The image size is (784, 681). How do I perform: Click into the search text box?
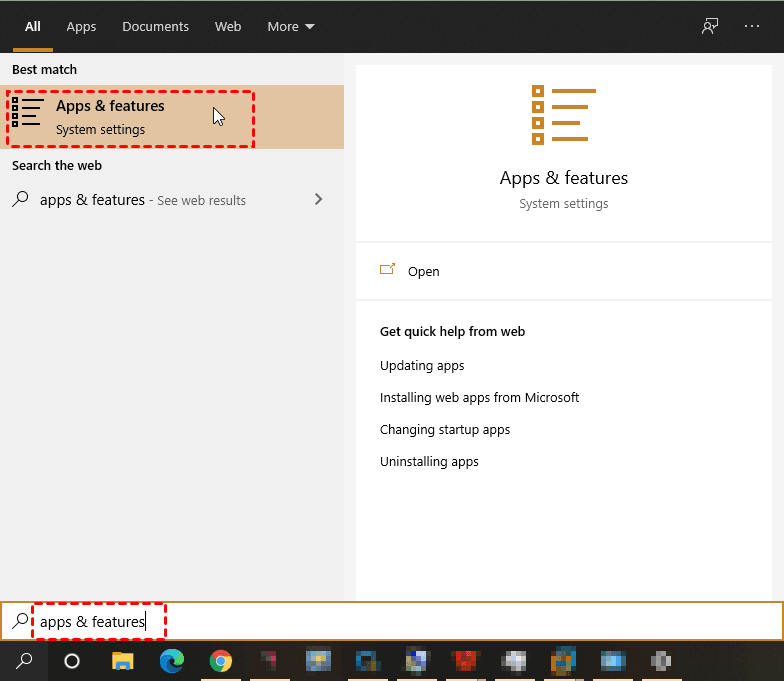coord(400,622)
